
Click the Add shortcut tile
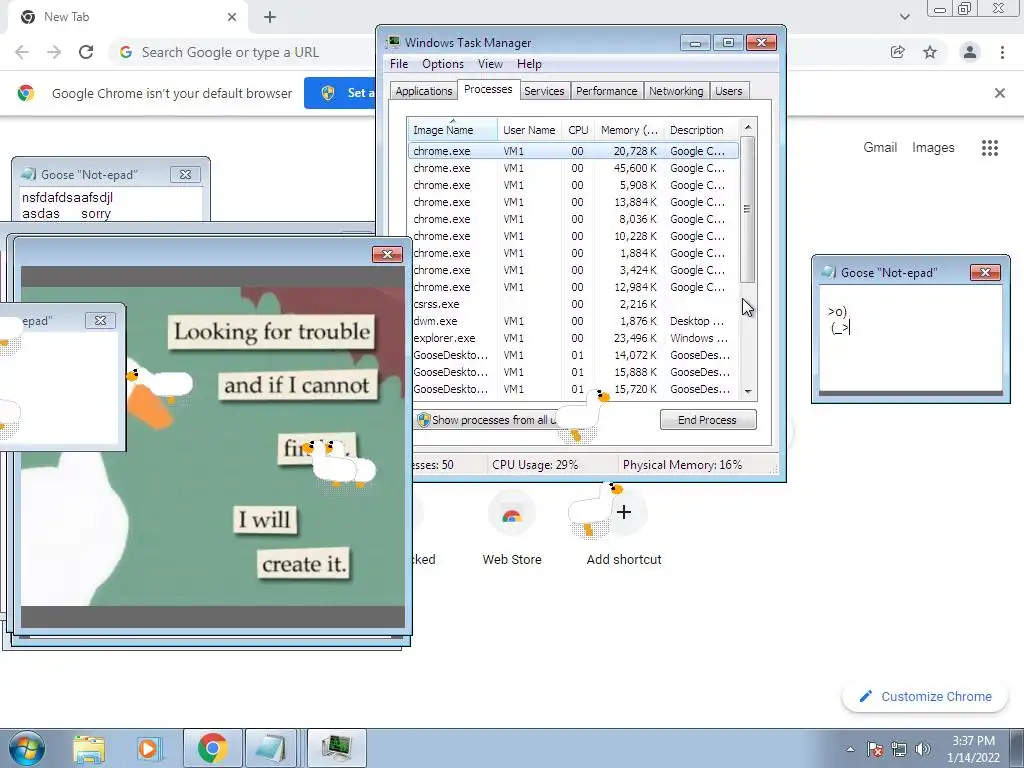(x=624, y=529)
